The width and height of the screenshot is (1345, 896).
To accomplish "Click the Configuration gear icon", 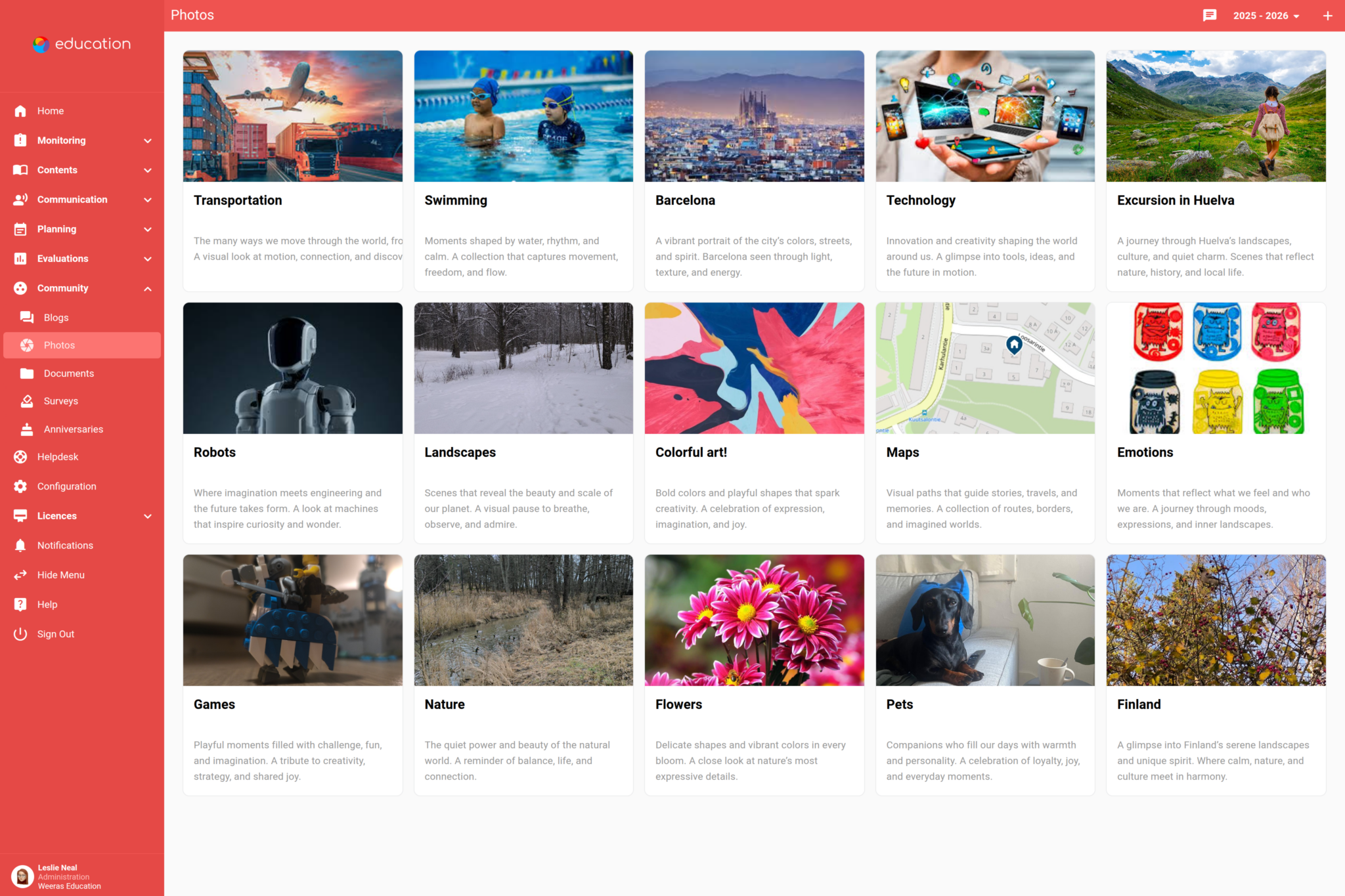I will [20, 486].
